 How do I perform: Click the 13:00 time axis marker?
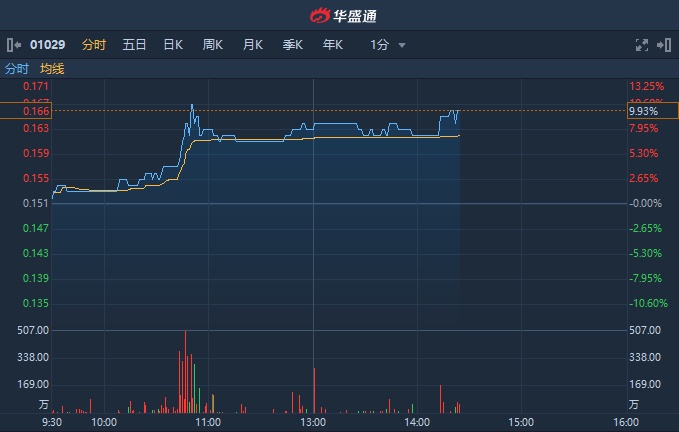[x=314, y=422]
